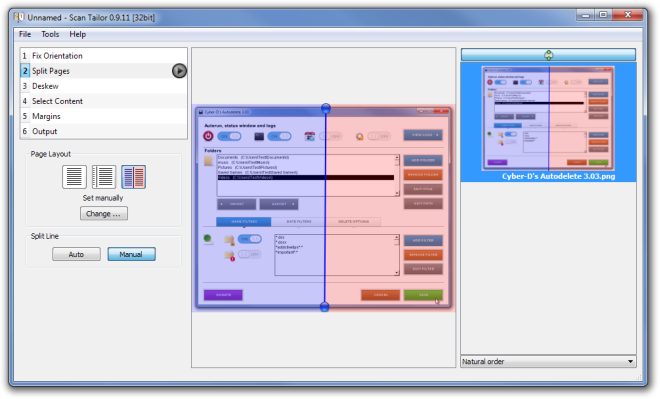Select Select Content stage

point(104,101)
